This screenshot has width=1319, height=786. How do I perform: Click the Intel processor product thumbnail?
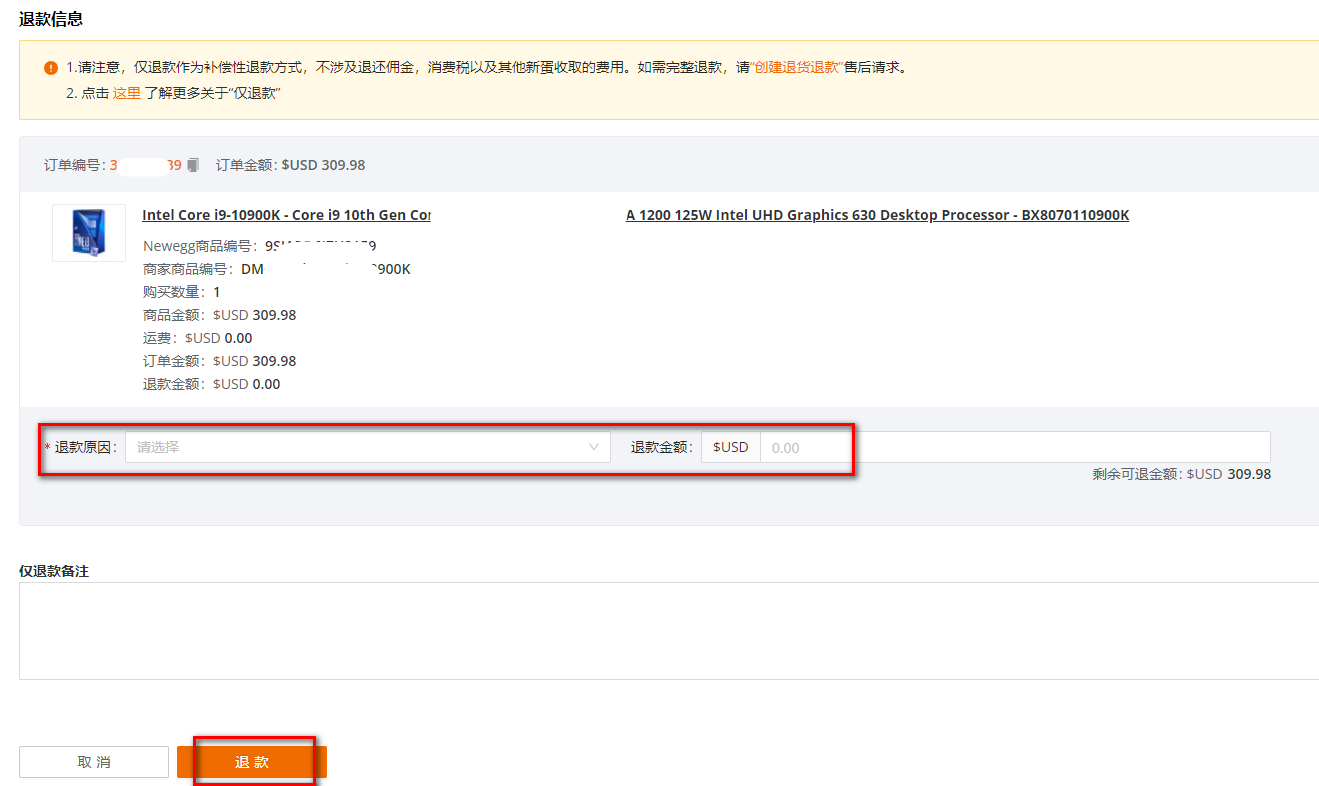(x=89, y=233)
